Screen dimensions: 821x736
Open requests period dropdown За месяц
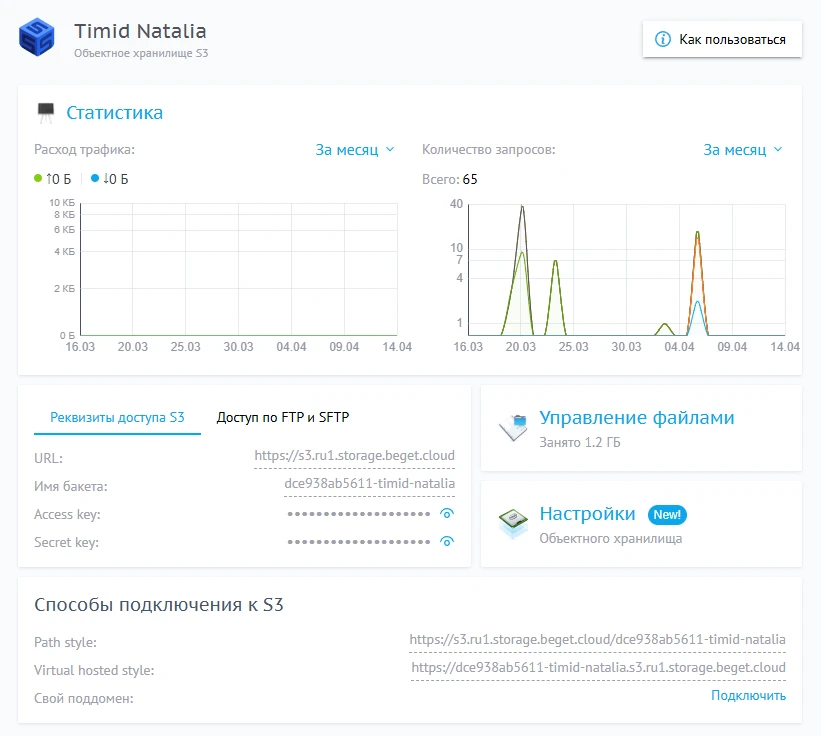tap(742, 150)
